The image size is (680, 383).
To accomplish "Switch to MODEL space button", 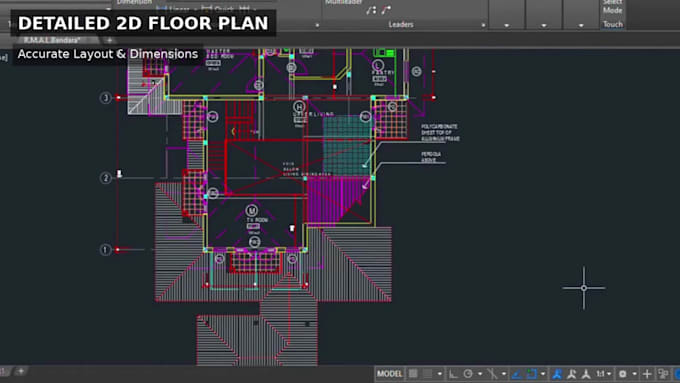I will click(x=389, y=373).
